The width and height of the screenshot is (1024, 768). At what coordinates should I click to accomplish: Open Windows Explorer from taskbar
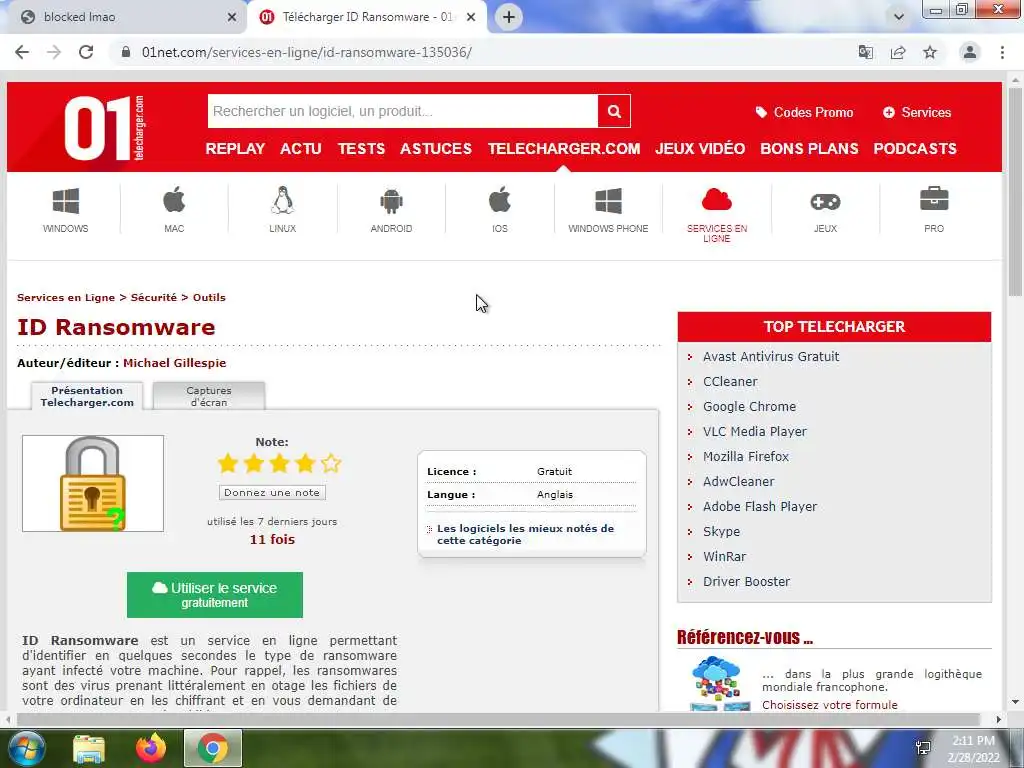click(x=89, y=748)
